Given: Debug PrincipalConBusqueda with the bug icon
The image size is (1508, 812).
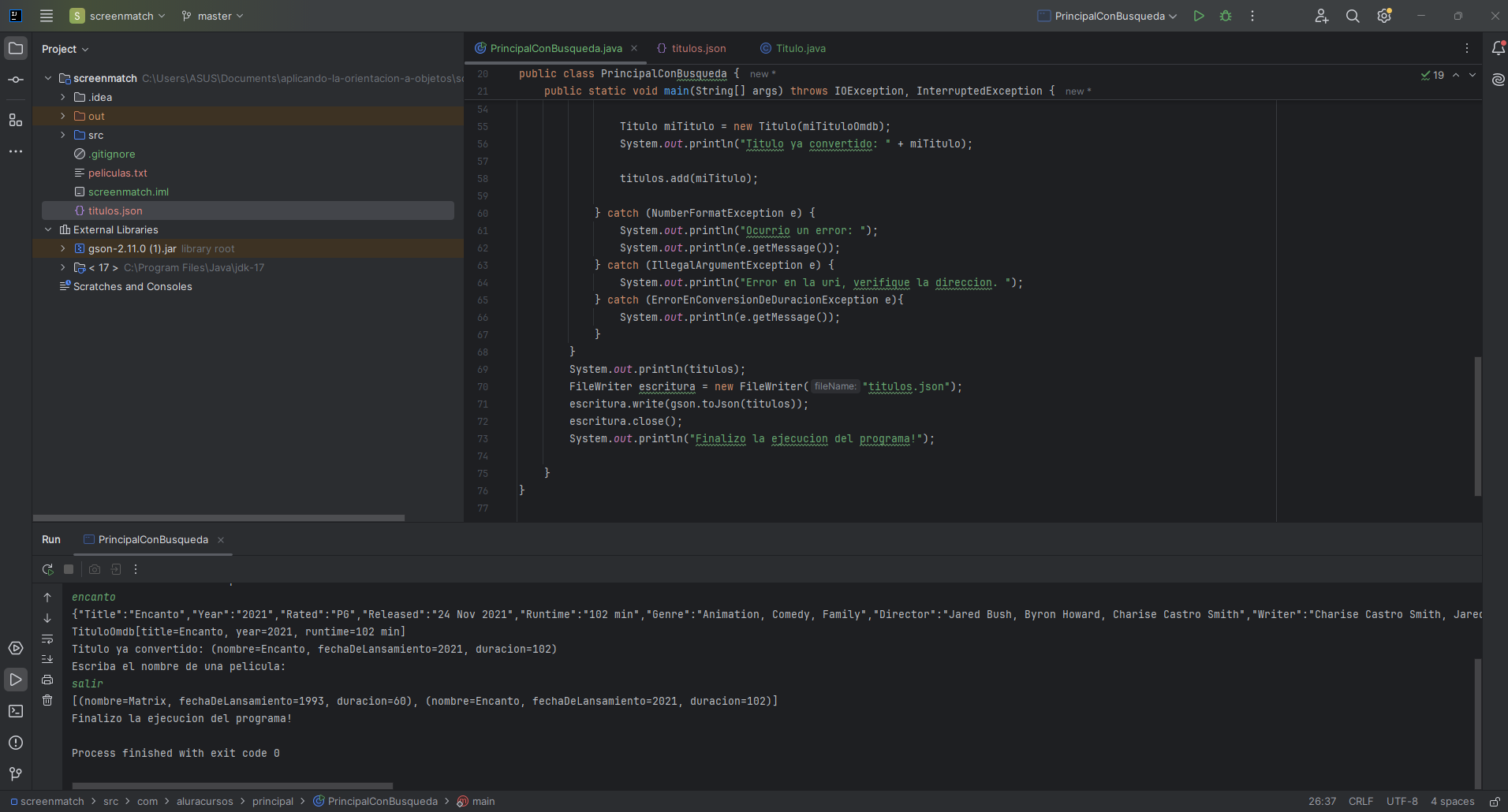Looking at the screenshot, I should point(1226,16).
